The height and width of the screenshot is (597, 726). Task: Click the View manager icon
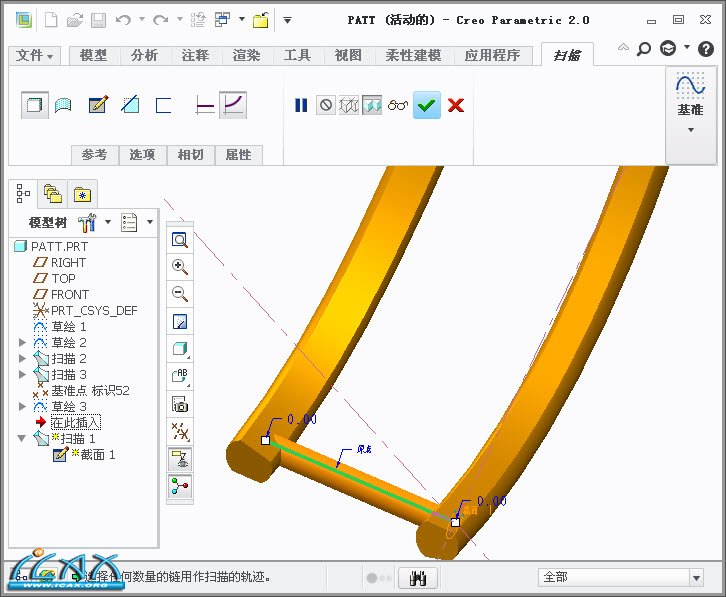(180, 404)
